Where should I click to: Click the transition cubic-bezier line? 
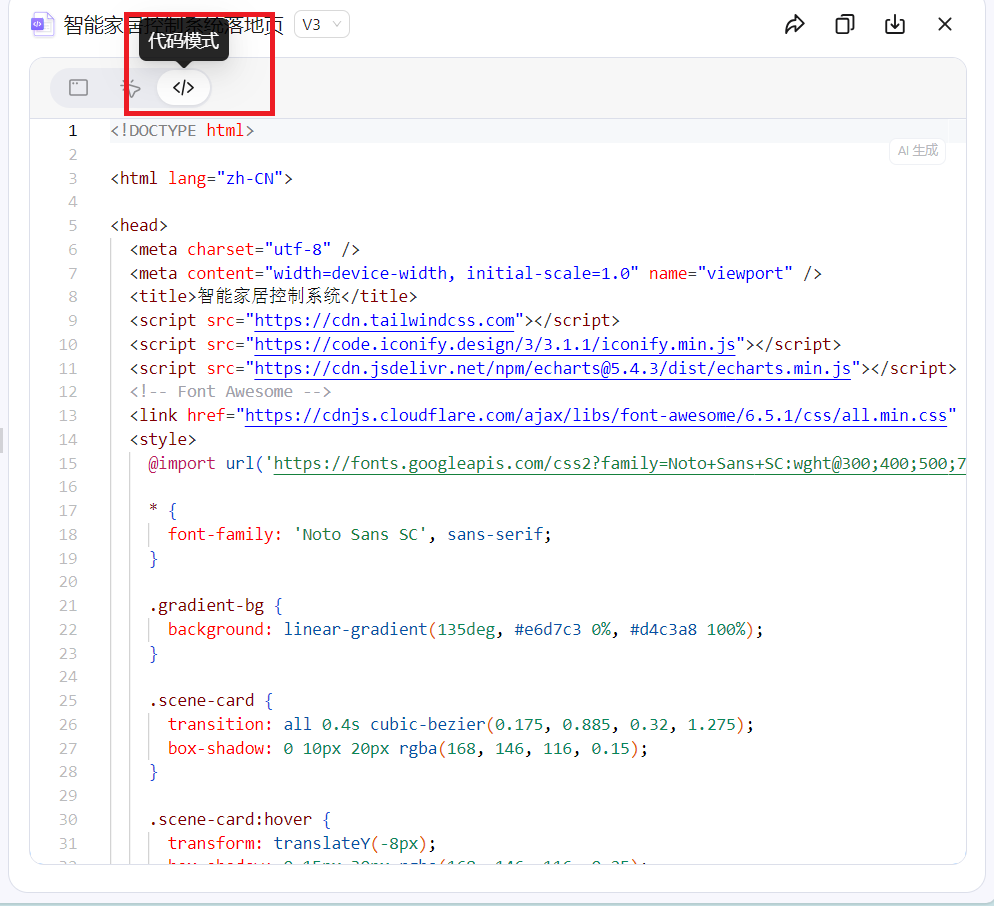pyautogui.click(x=461, y=725)
